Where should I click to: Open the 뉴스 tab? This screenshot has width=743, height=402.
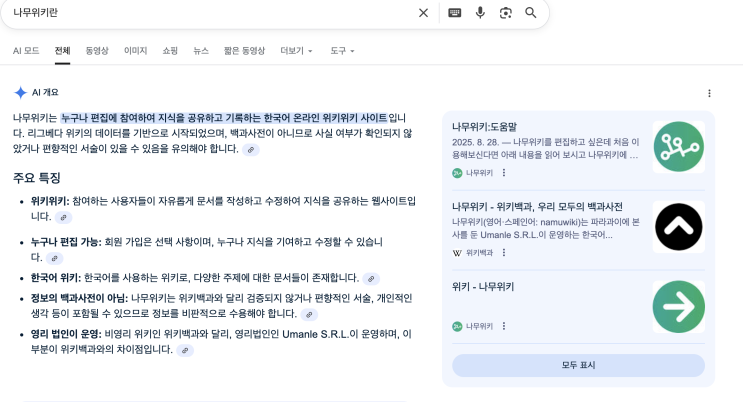201,51
